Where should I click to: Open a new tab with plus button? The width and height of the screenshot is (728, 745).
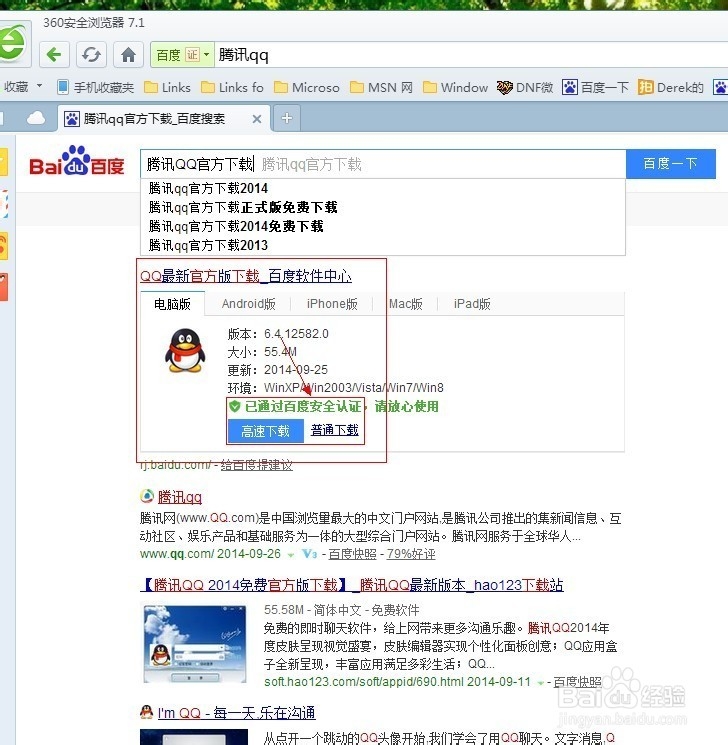point(287,118)
